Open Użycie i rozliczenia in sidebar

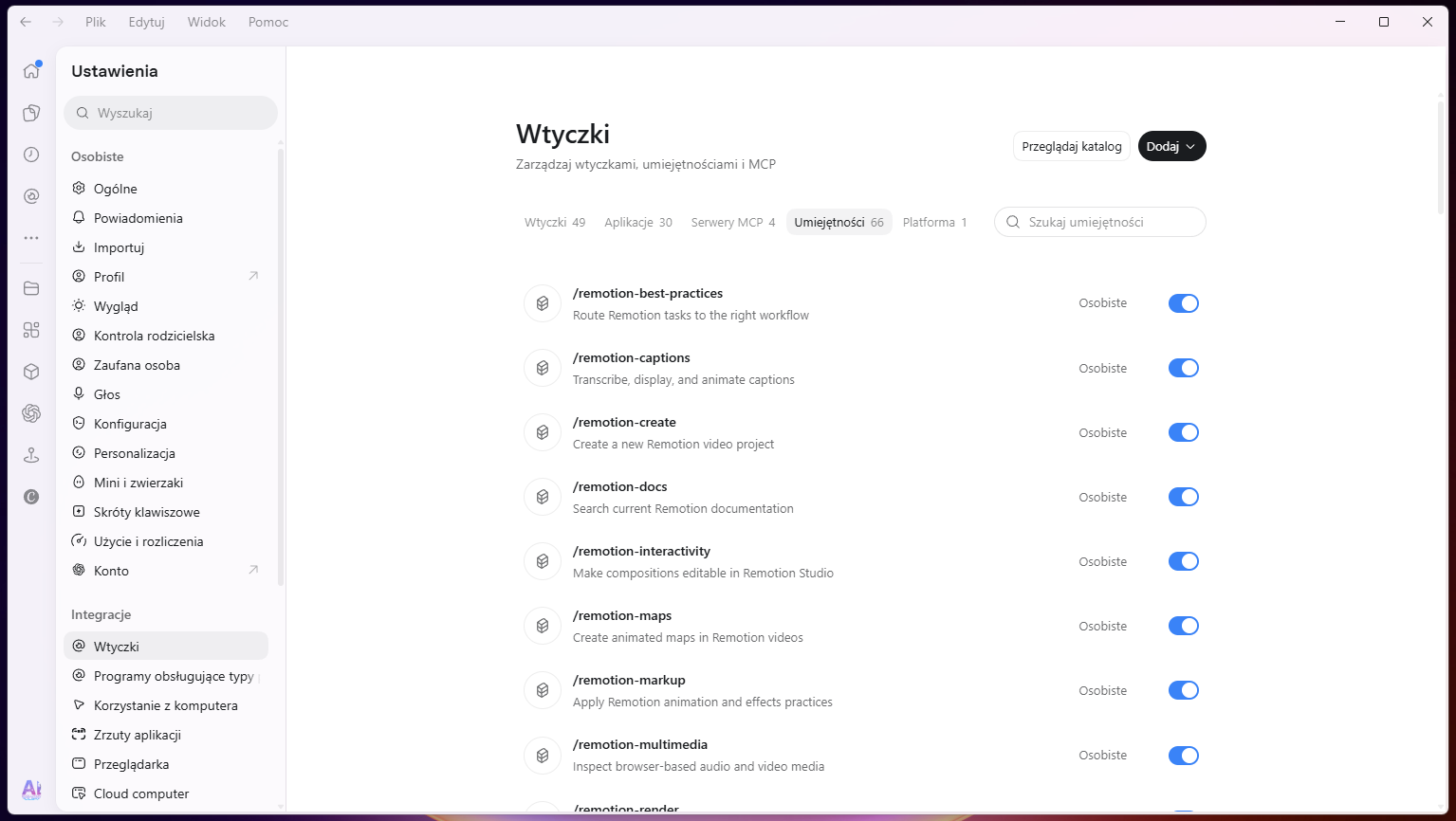(166, 541)
